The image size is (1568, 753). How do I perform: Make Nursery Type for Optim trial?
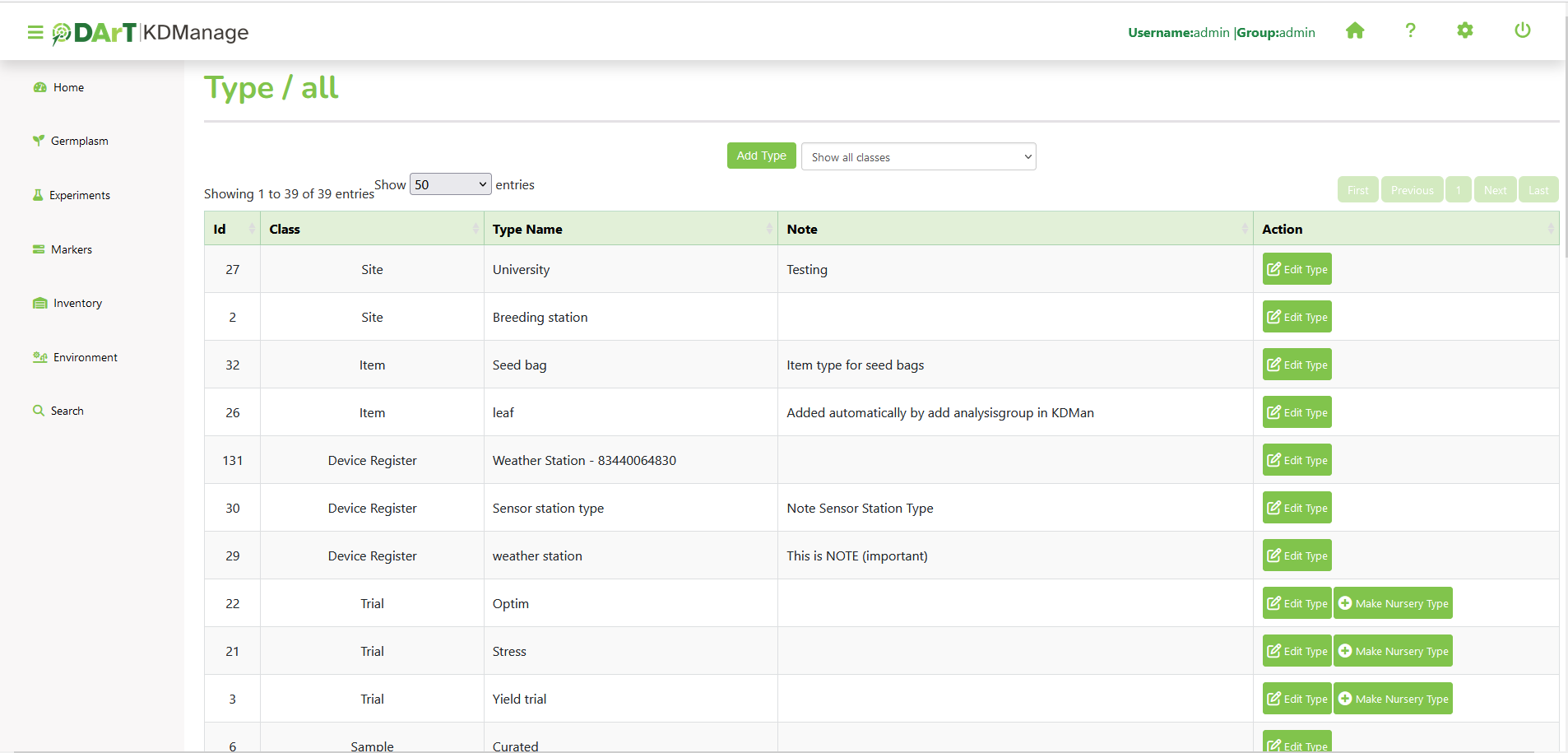click(x=1393, y=603)
